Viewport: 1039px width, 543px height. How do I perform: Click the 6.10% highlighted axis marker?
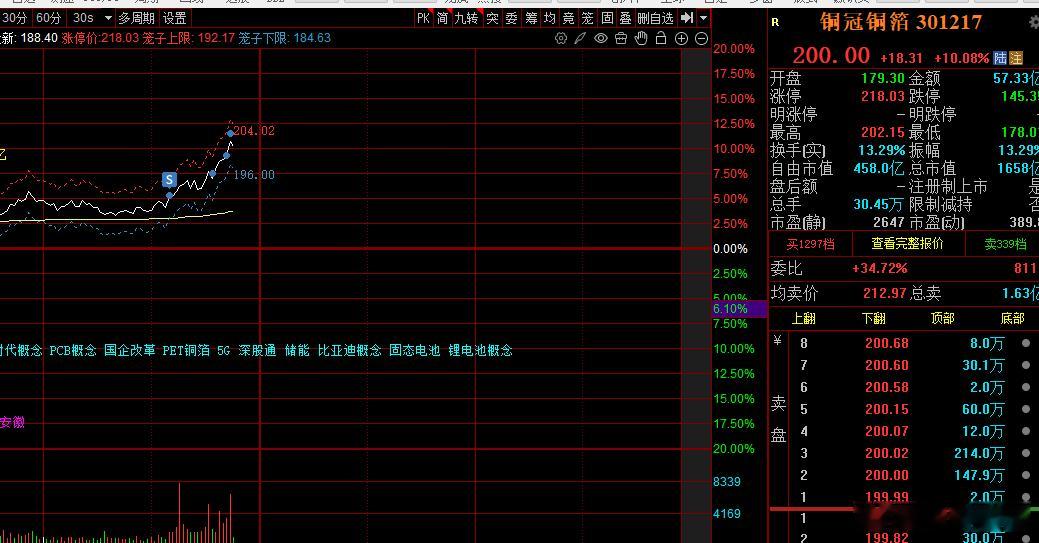coord(739,309)
